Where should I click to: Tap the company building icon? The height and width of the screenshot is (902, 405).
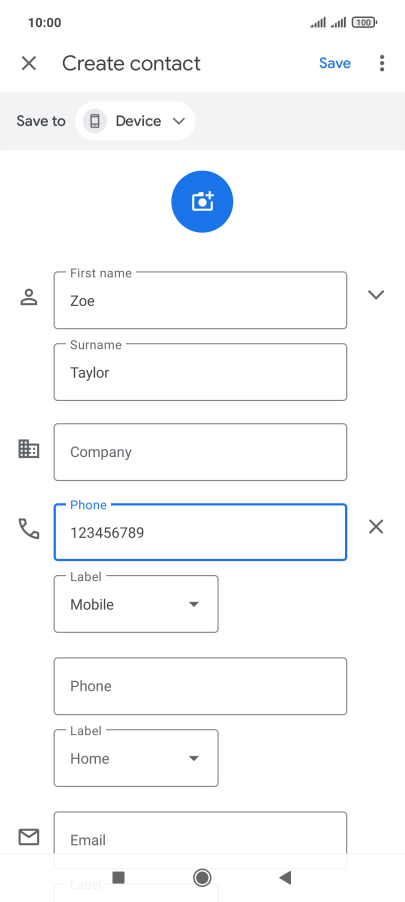[29, 449]
